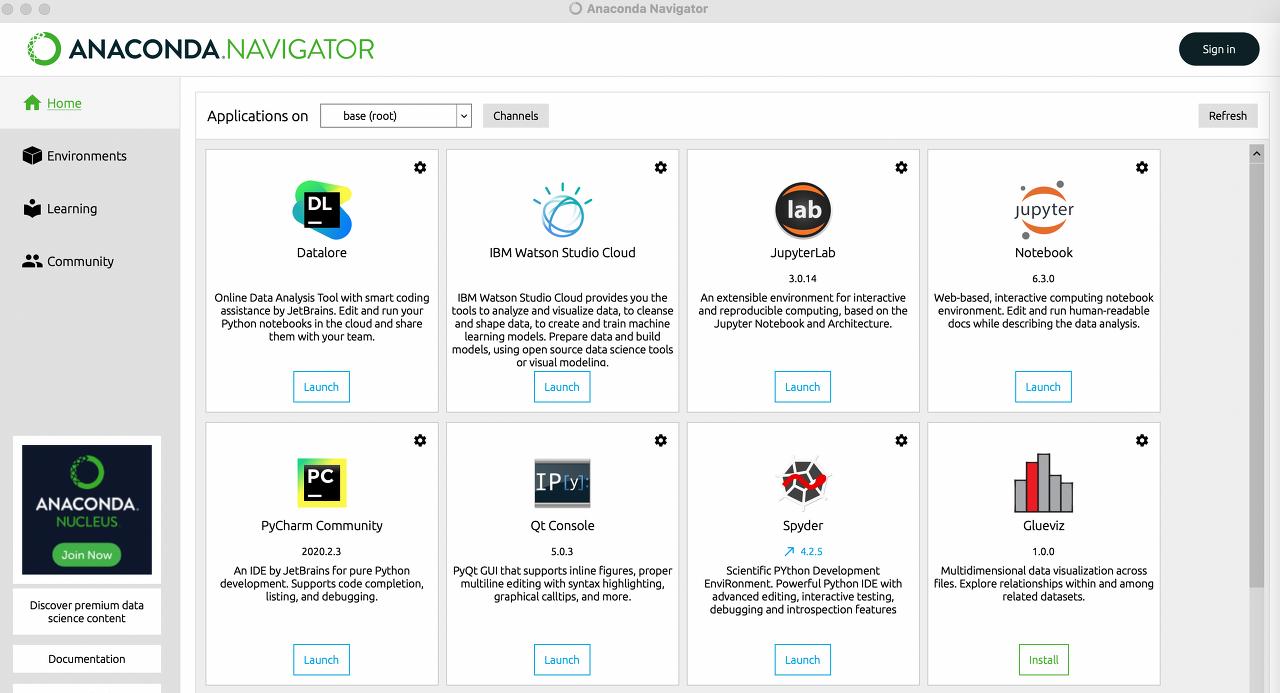
Task: Launch IBM Watson Studio Cloud
Action: tap(562, 387)
